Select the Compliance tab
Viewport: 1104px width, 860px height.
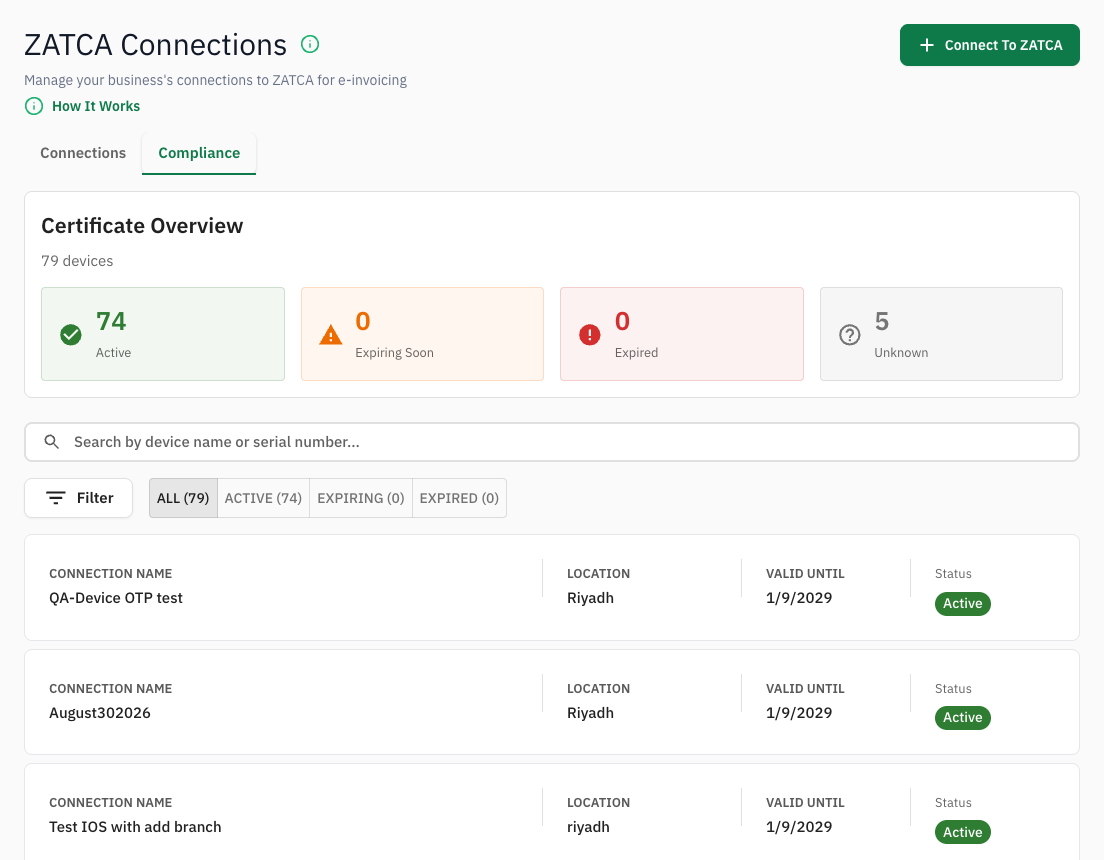(x=199, y=153)
